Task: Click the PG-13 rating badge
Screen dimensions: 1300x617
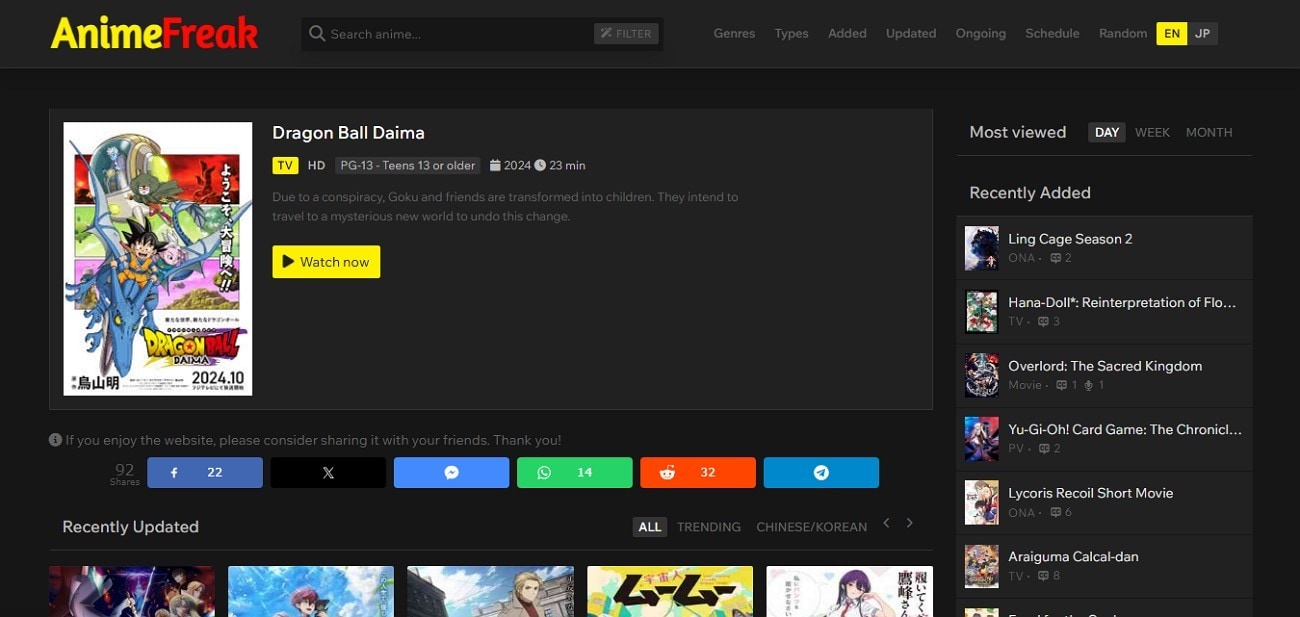Action: [x=407, y=165]
